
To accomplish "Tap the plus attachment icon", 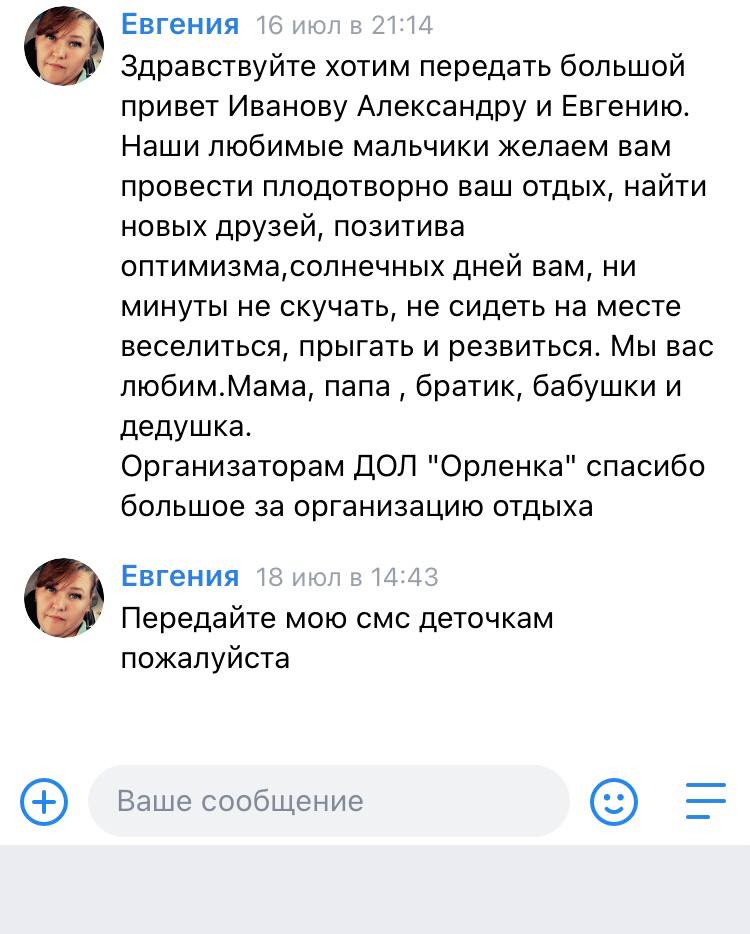I will tap(44, 801).
